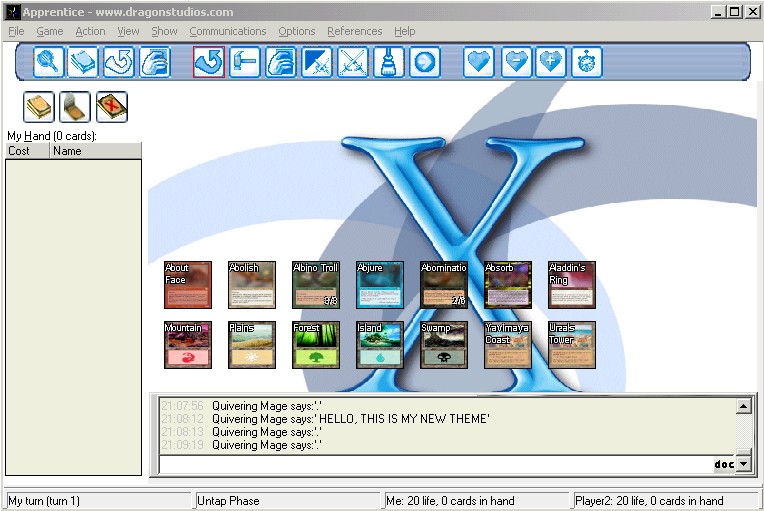
Task: Open the book with red X icon
Action: click(112, 107)
